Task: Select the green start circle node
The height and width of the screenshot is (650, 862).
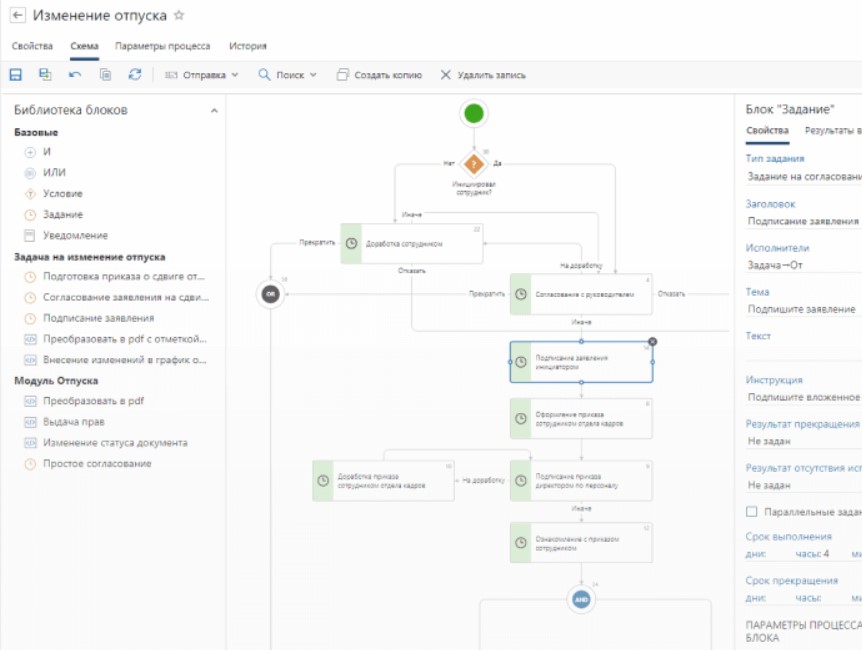Action: pyautogui.click(x=474, y=114)
